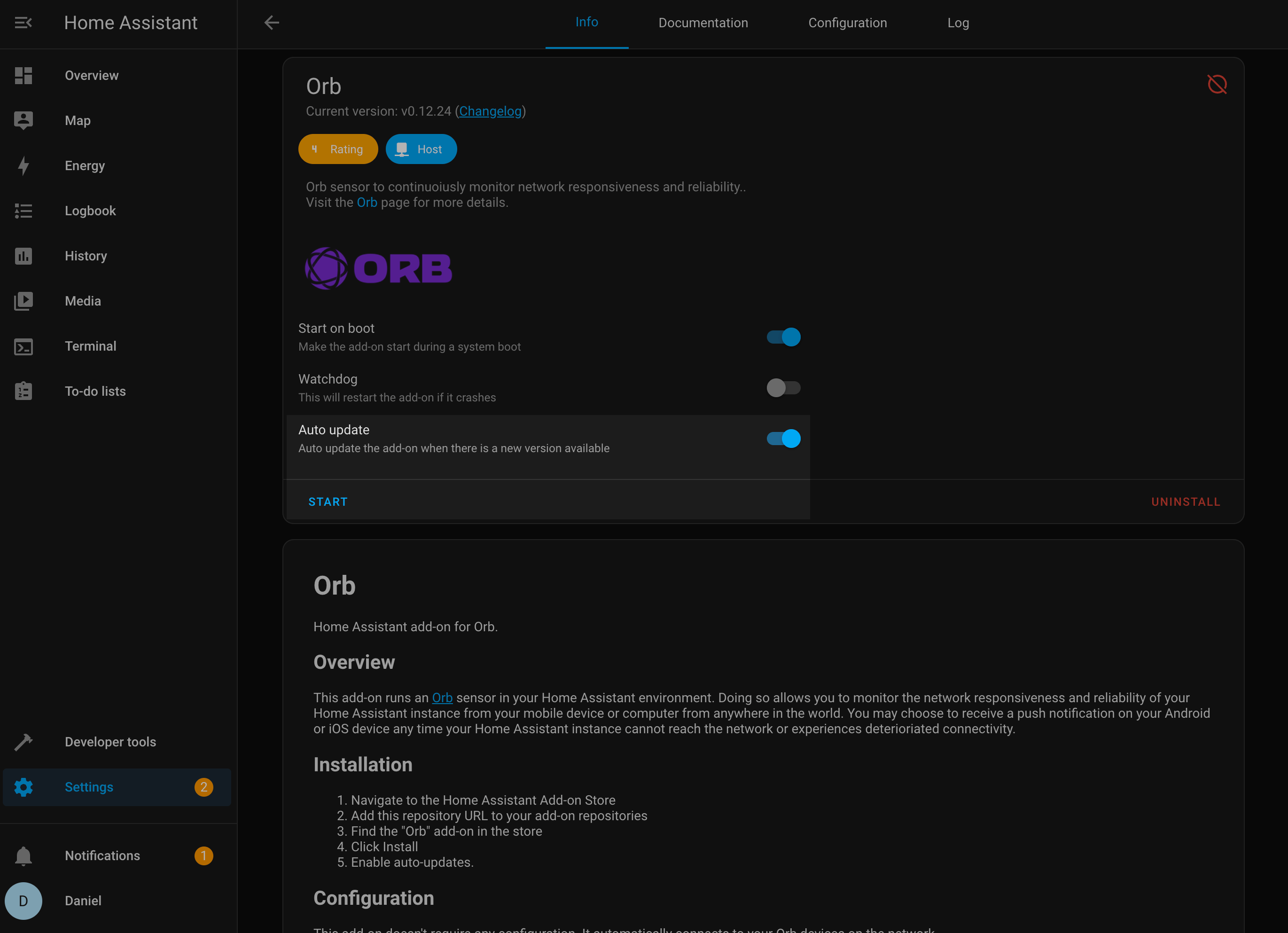Click Daniel's profile avatar
The height and width of the screenshot is (933, 1288).
click(x=23, y=901)
